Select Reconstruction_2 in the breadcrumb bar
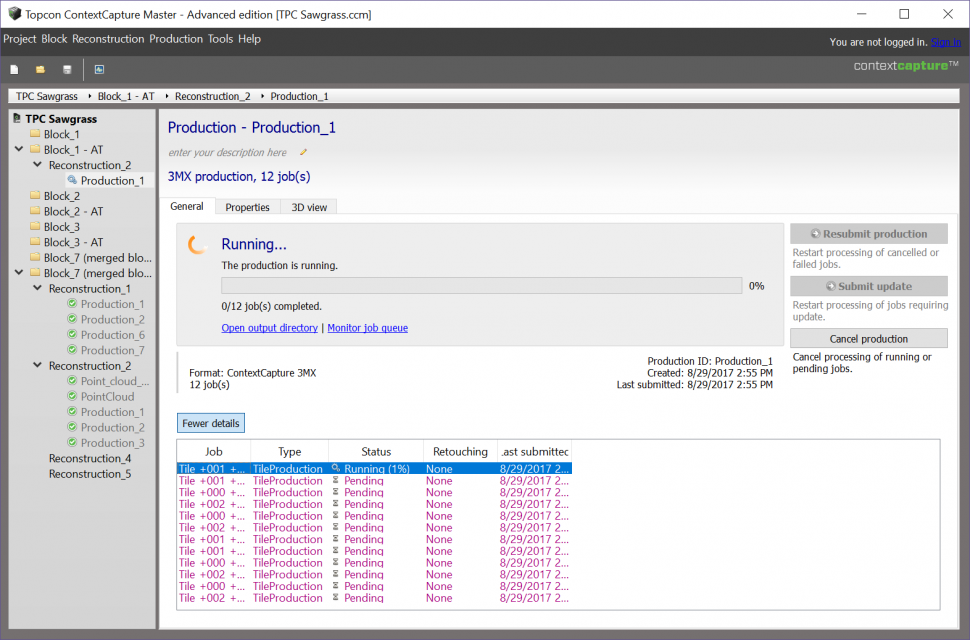This screenshot has width=970, height=640. click(x=213, y=96)
